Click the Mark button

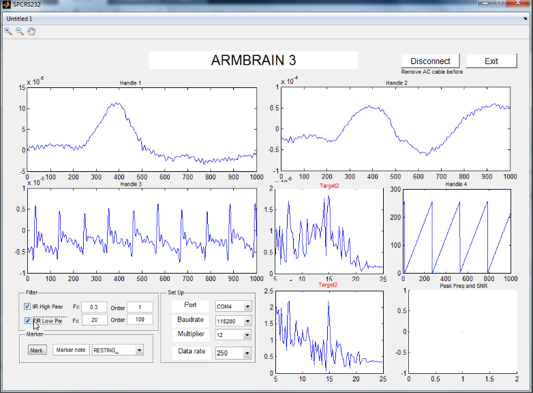37,350
